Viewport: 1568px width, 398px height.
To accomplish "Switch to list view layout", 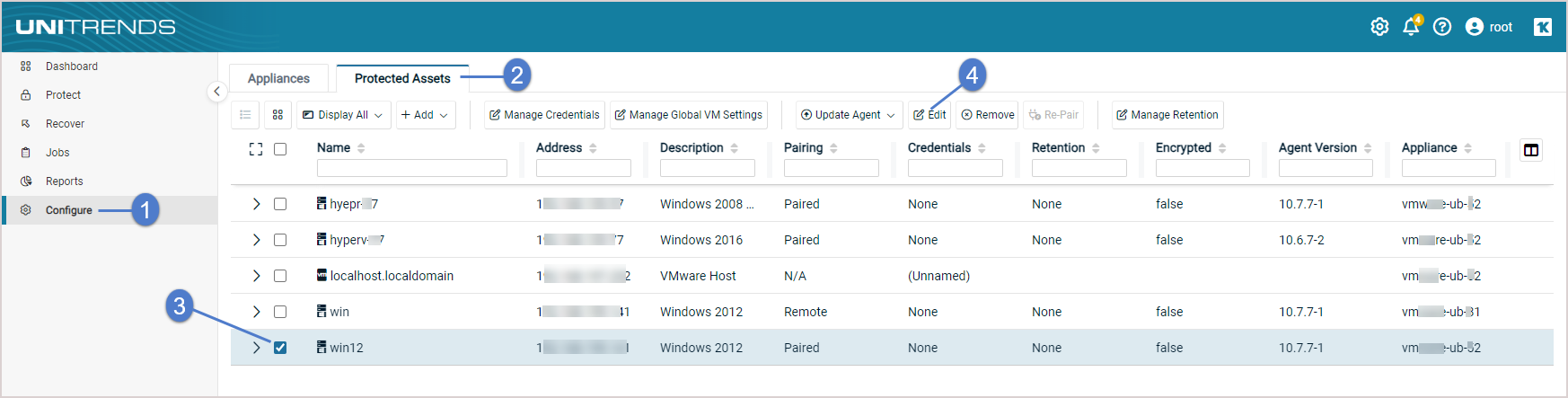I will (245, 115).
